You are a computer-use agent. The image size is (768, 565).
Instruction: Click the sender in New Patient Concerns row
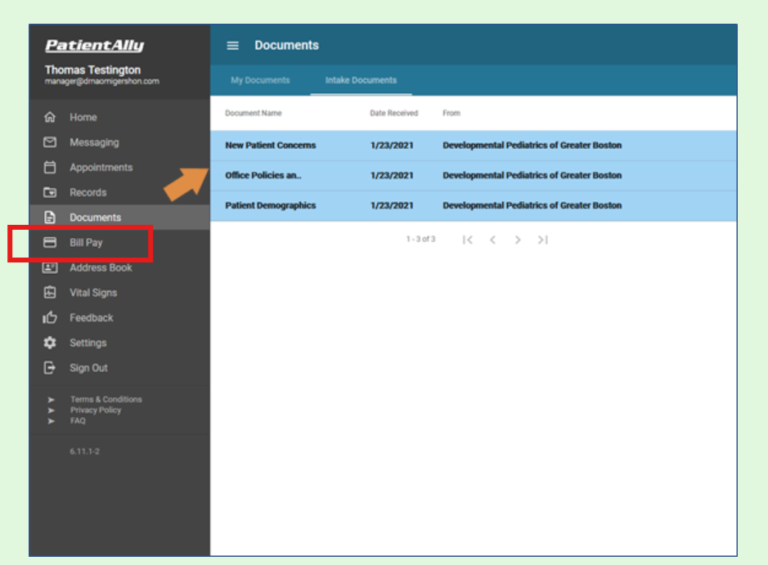(x=532, y=145)
